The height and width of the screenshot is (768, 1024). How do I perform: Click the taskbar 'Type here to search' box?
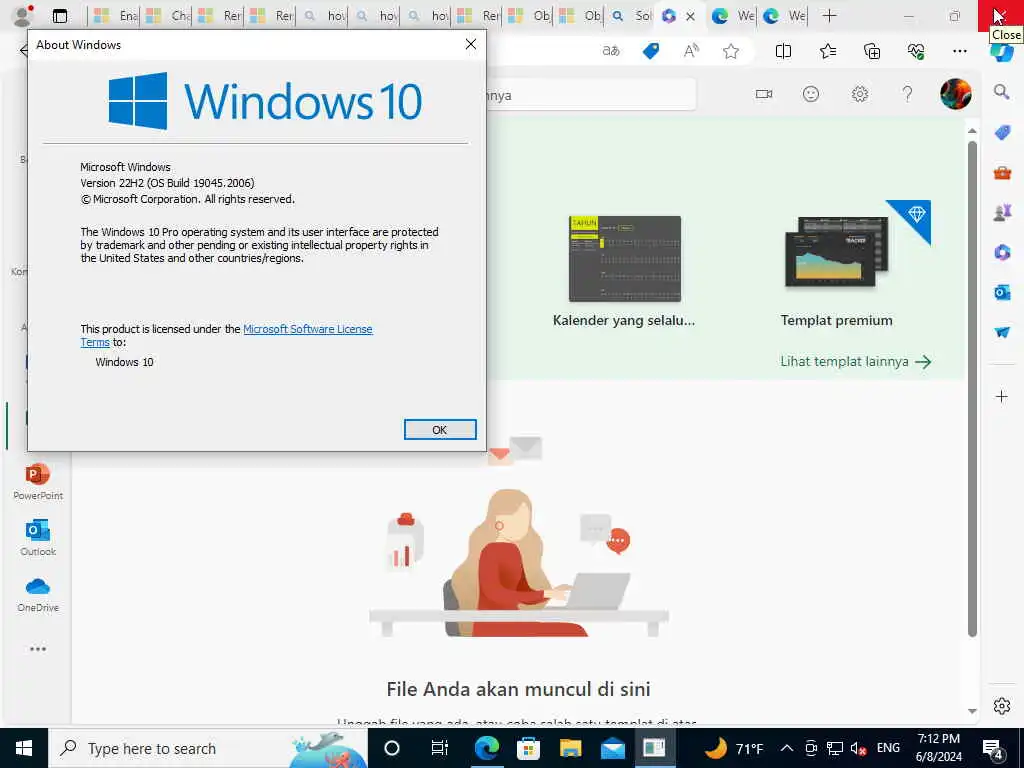[208, 748]
